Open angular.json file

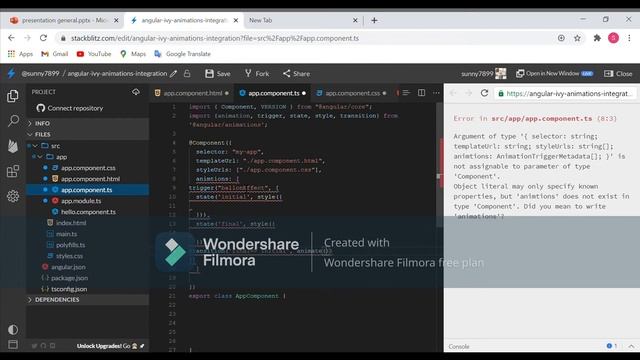[68, 267]
